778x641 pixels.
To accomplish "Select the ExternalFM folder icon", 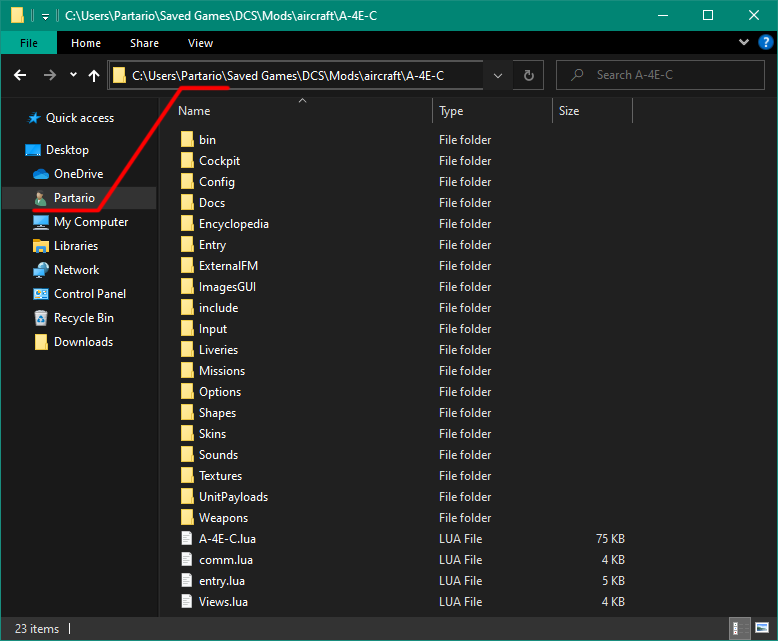I will (187, 265).
